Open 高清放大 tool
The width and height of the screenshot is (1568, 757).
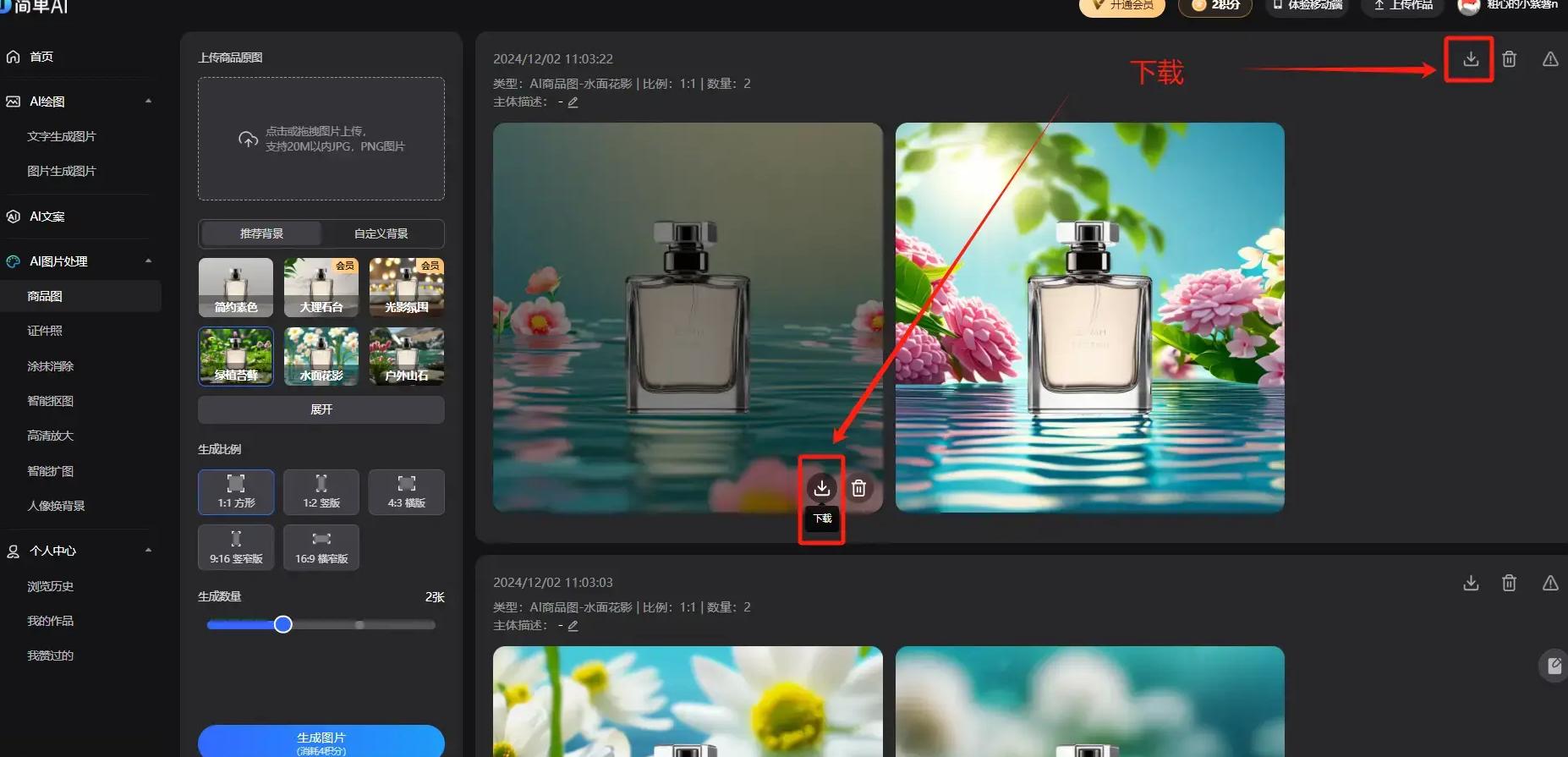coord(51,436)
